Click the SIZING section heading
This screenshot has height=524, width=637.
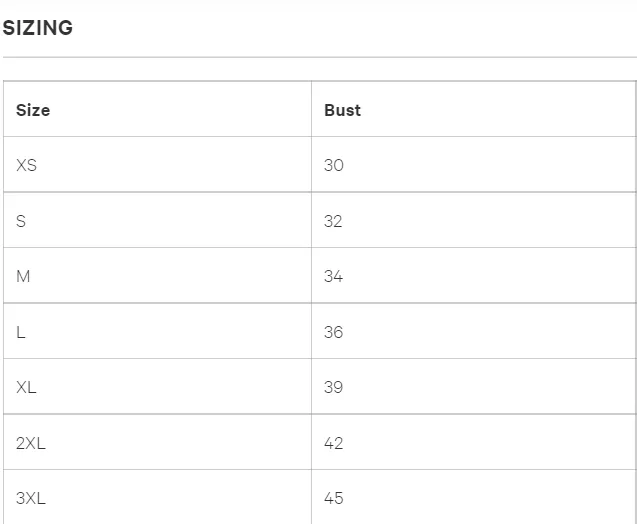[x=38, y=28]
